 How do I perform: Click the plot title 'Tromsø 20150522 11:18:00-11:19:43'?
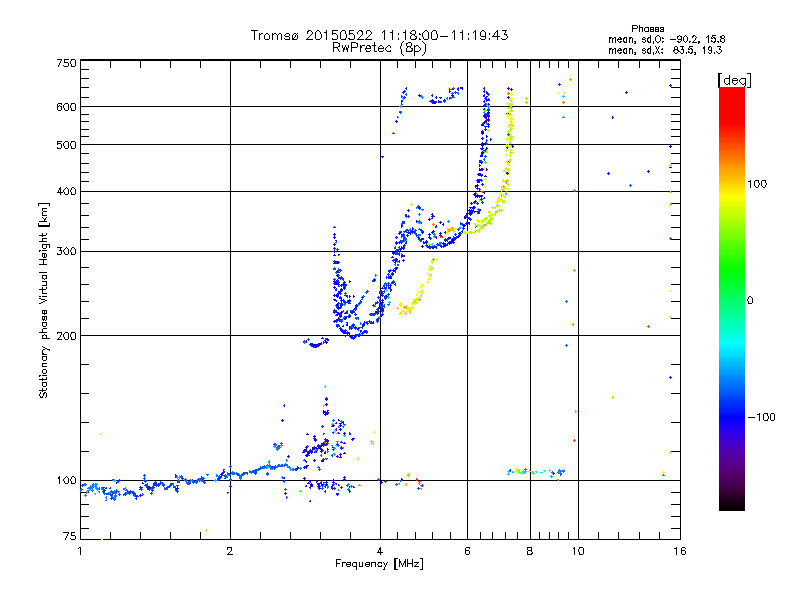pos(379,35)
